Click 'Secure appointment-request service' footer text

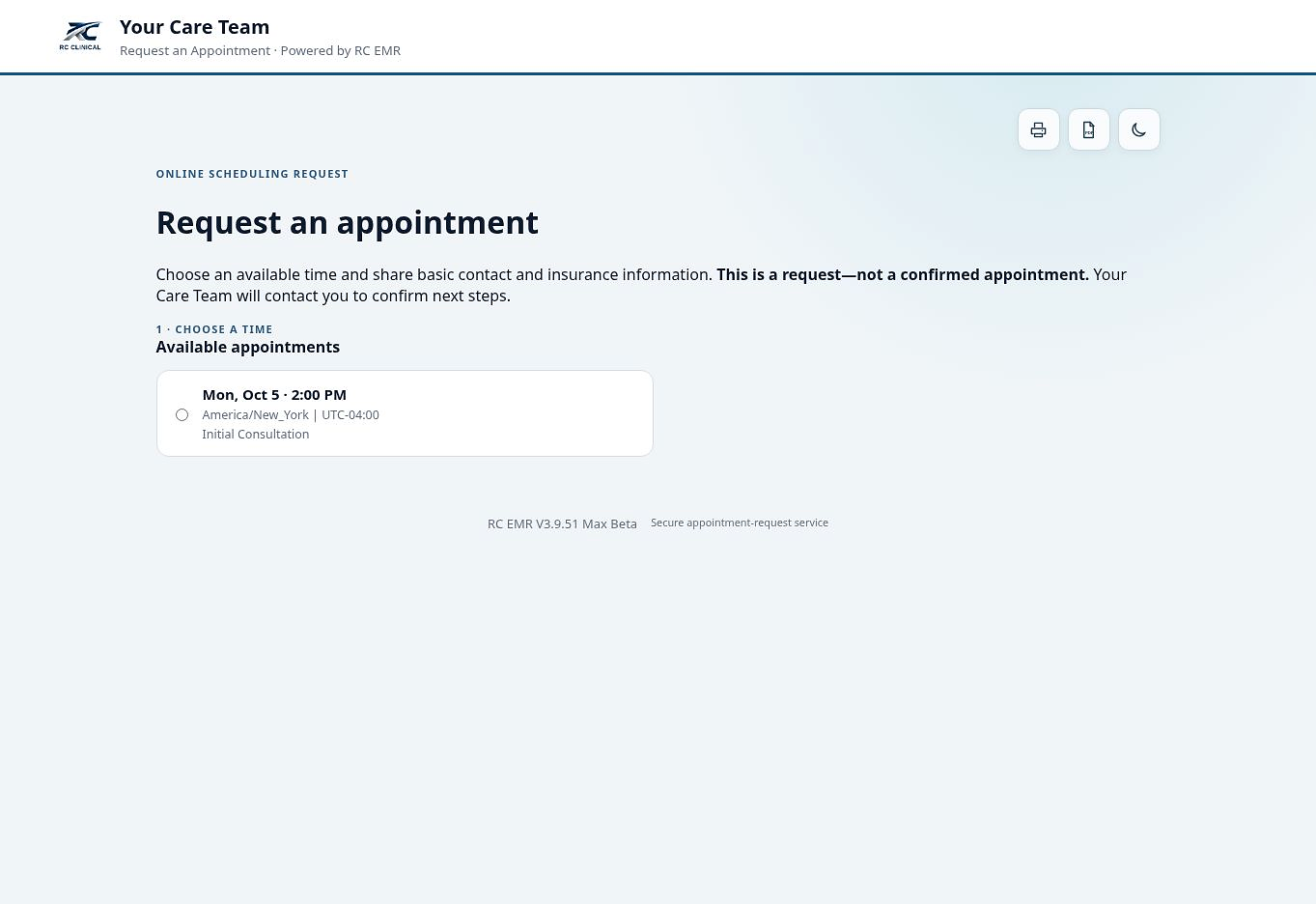740,523
